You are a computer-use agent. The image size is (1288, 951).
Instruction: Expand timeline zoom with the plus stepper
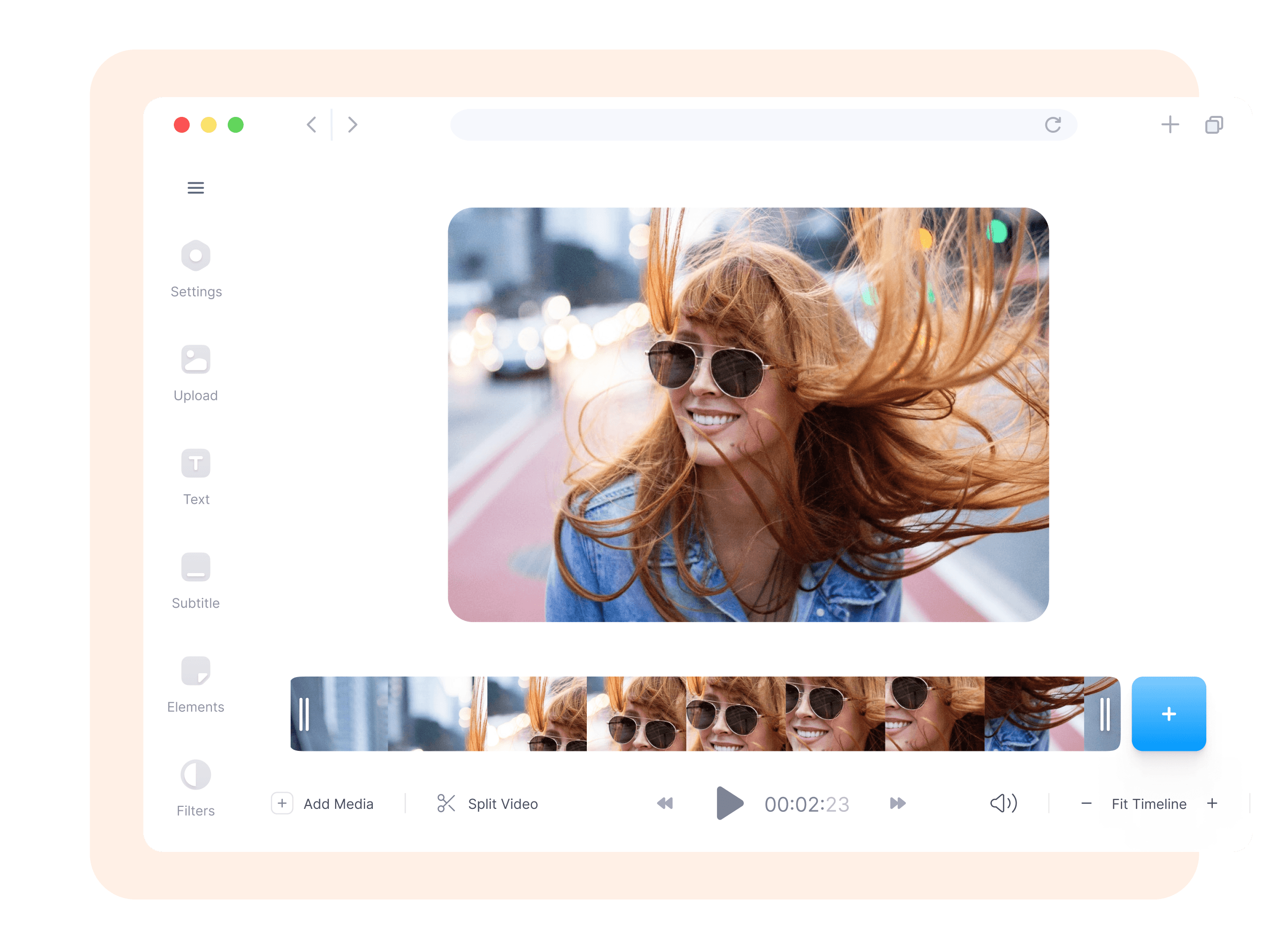click(x=1212, y=803)
